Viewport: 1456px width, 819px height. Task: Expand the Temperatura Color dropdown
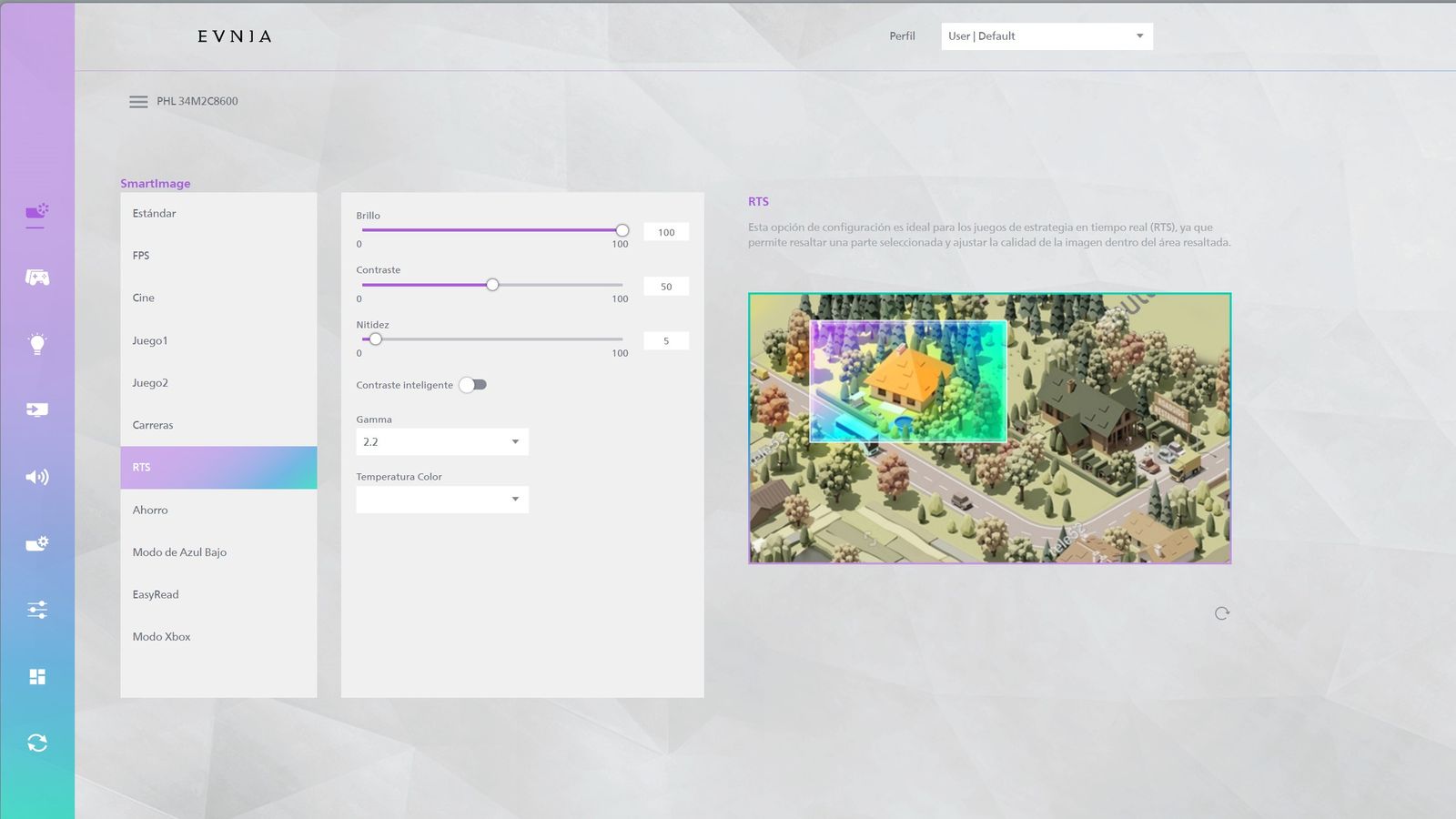(x=441, y=500)
